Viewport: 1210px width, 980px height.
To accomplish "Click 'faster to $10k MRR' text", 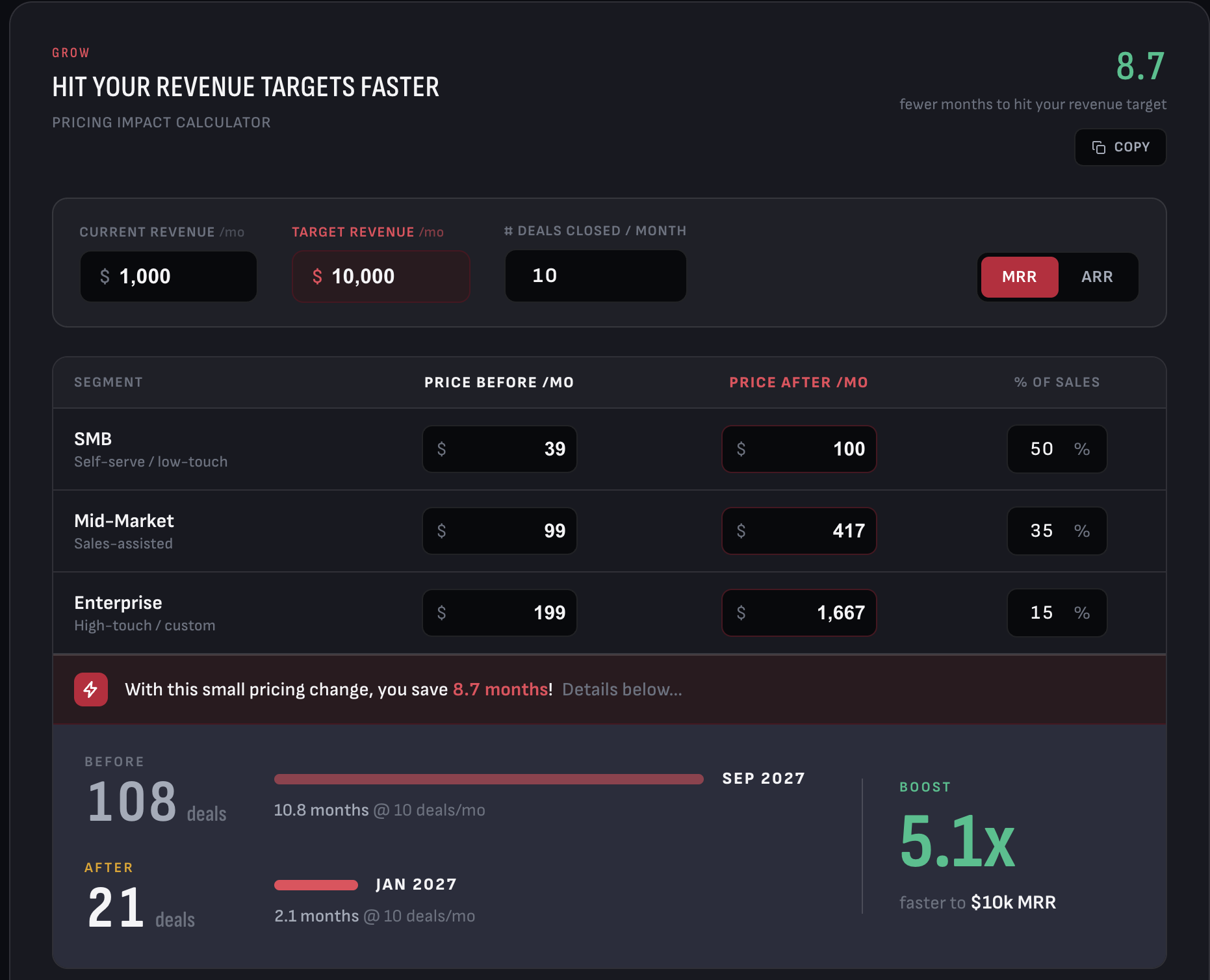I will pyautogui.click(x=978, y=903).
